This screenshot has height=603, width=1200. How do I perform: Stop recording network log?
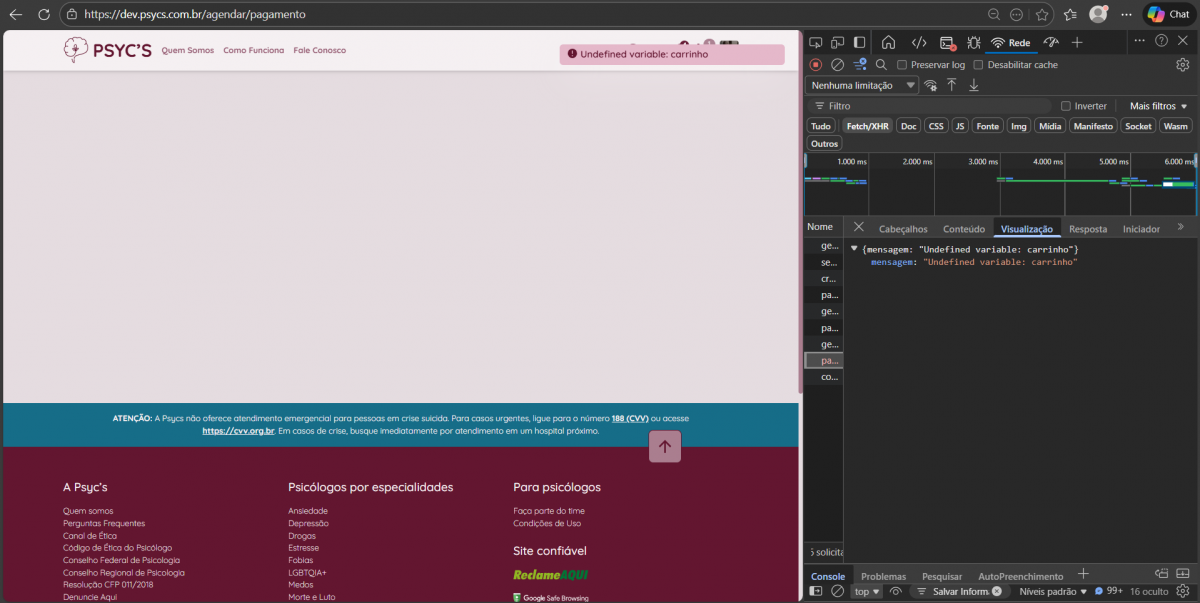816,65
